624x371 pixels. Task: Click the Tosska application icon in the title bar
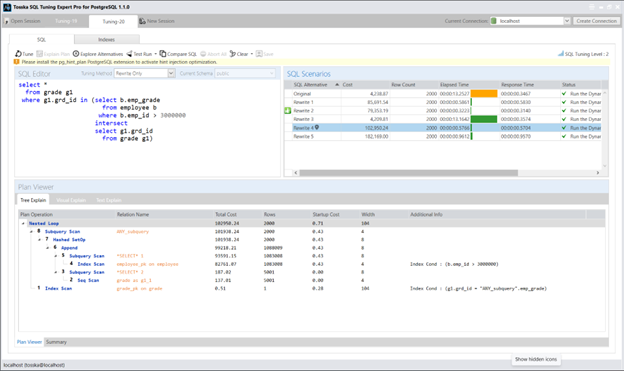coord(7,7)
